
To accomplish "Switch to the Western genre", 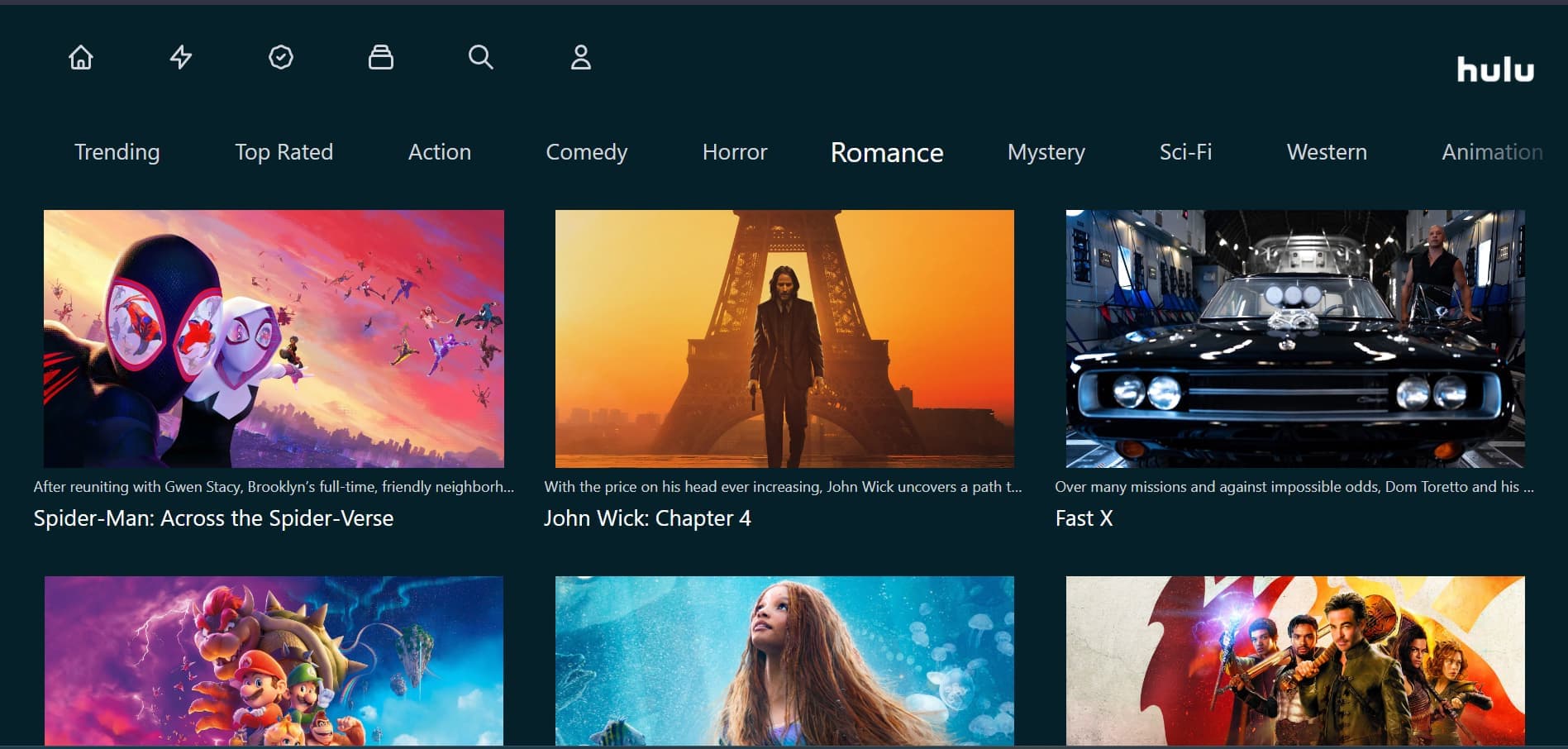I will [x=1326, y=152].
